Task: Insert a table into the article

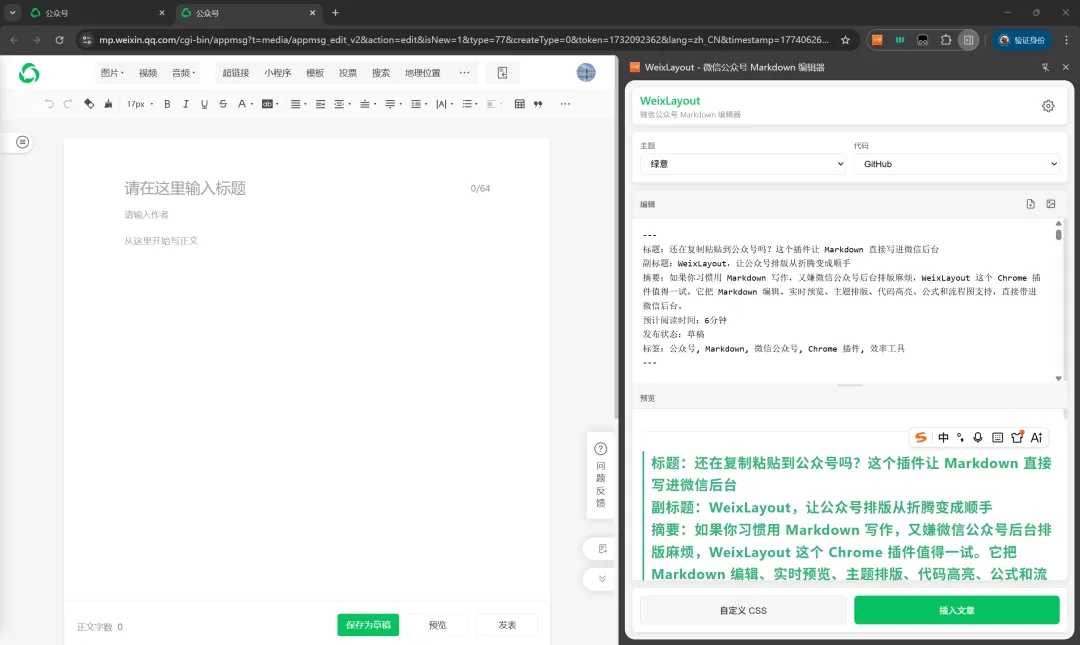Action: (519, 104)
